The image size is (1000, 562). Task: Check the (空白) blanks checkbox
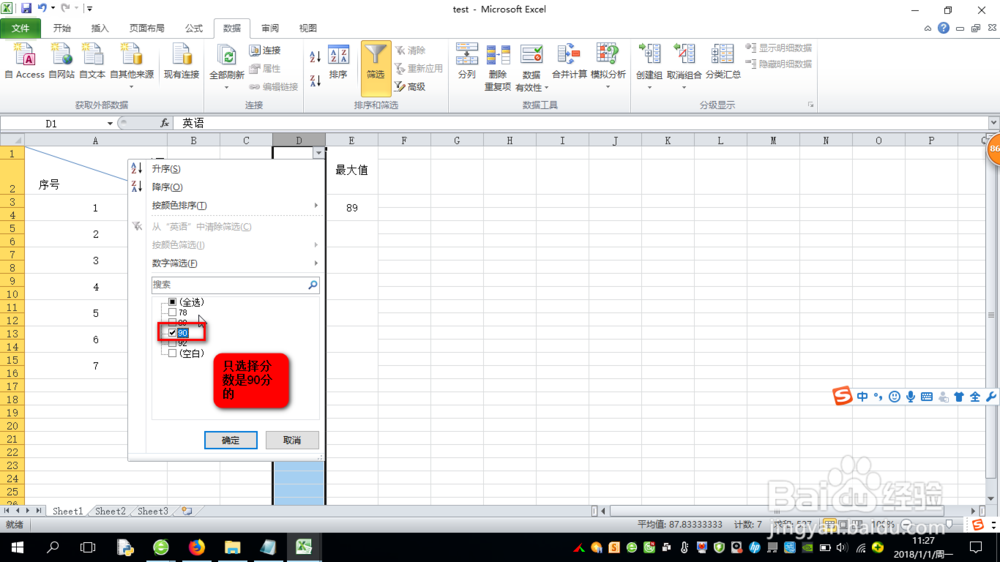pyautogui.click(x=172, y=353)
